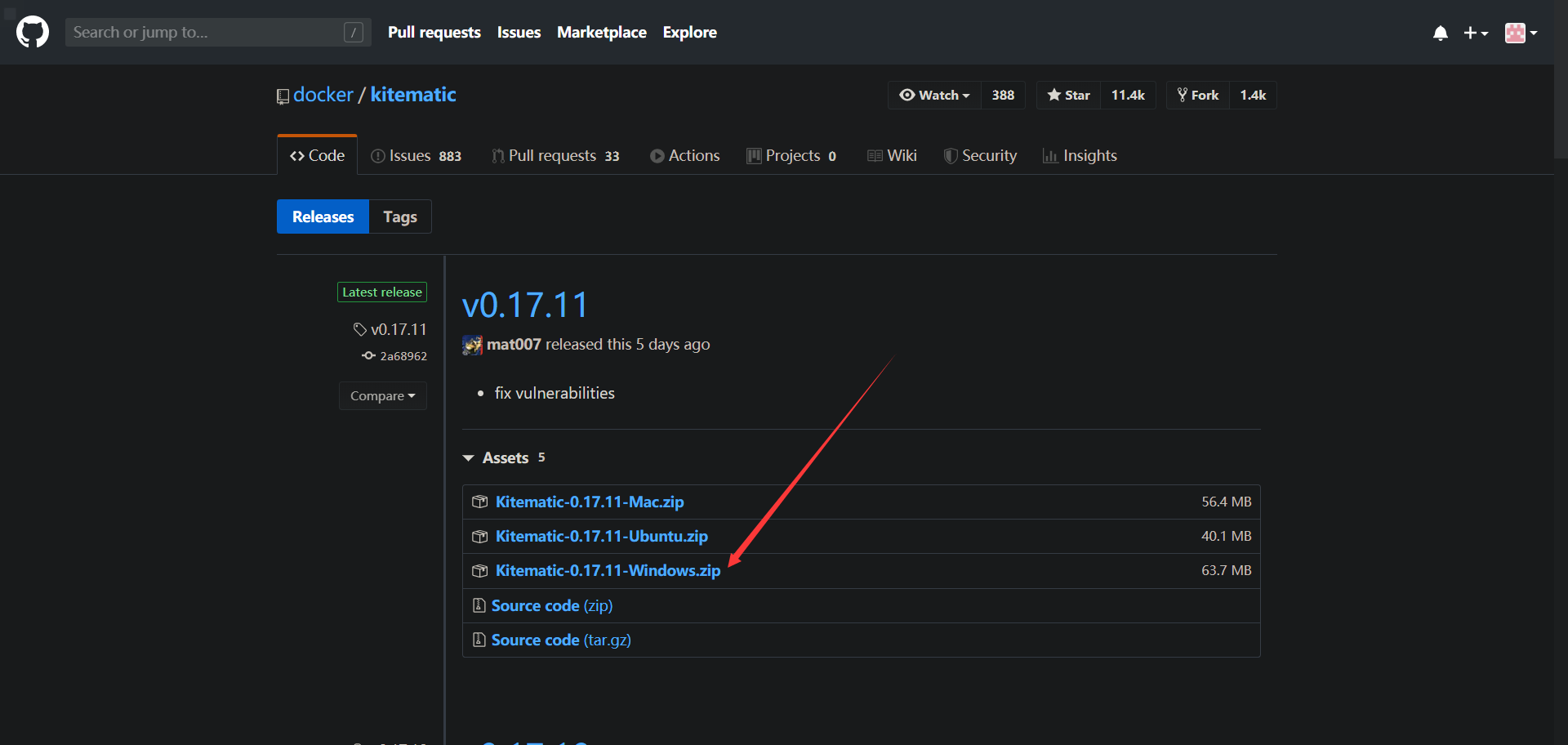This screenshot has width=1568, height=745.
Task: Open the docker organization link
Action: (323, 95)
